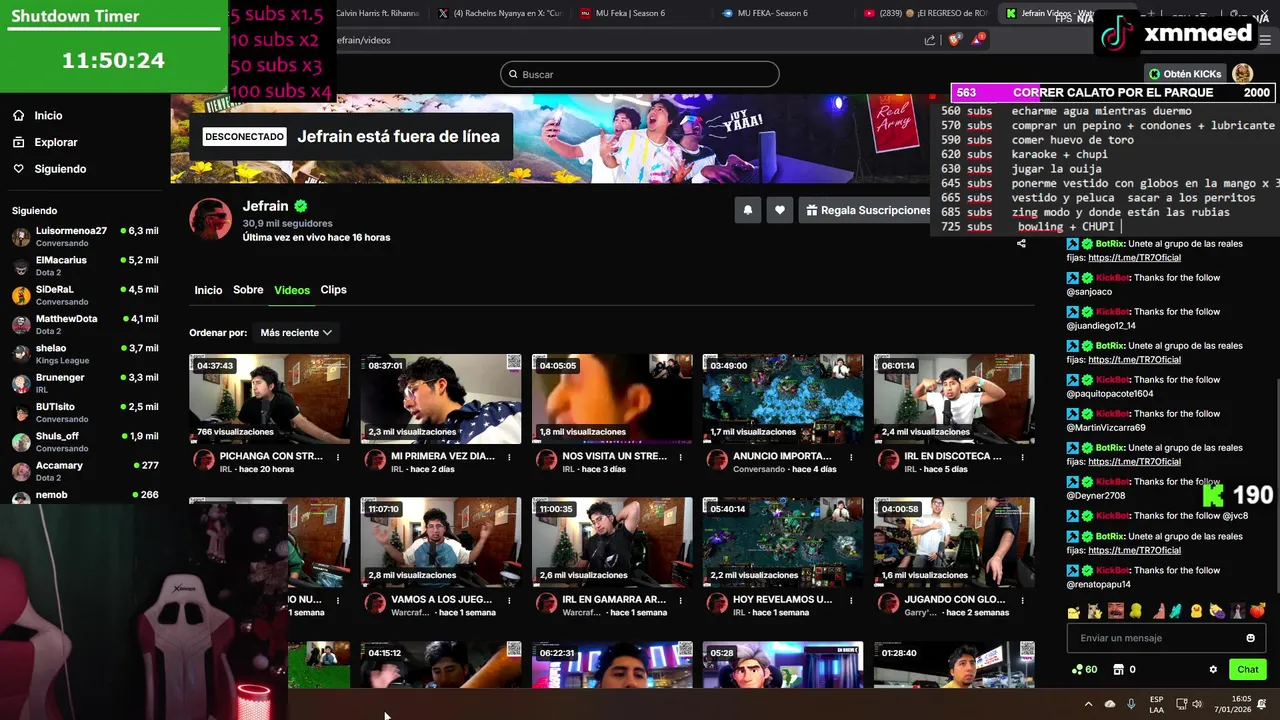Click IRL EN DISCOTECA ... video title
Image resolution: width=1280 pixels, height=720 pixels.
click(x=953, y=456)
